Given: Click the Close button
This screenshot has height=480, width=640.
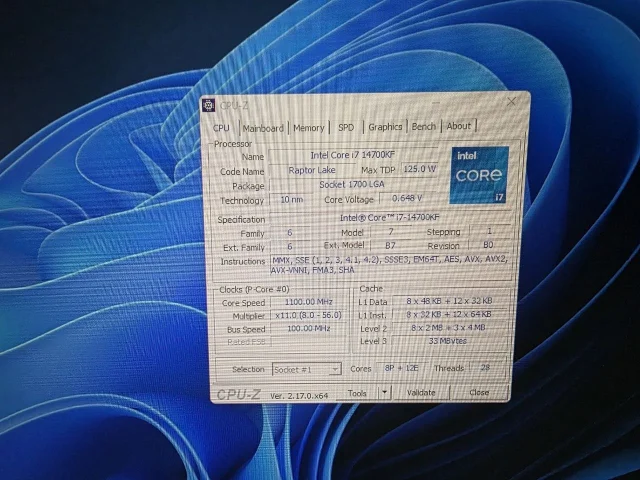Looking at the screenshot, I should point(479,392).
